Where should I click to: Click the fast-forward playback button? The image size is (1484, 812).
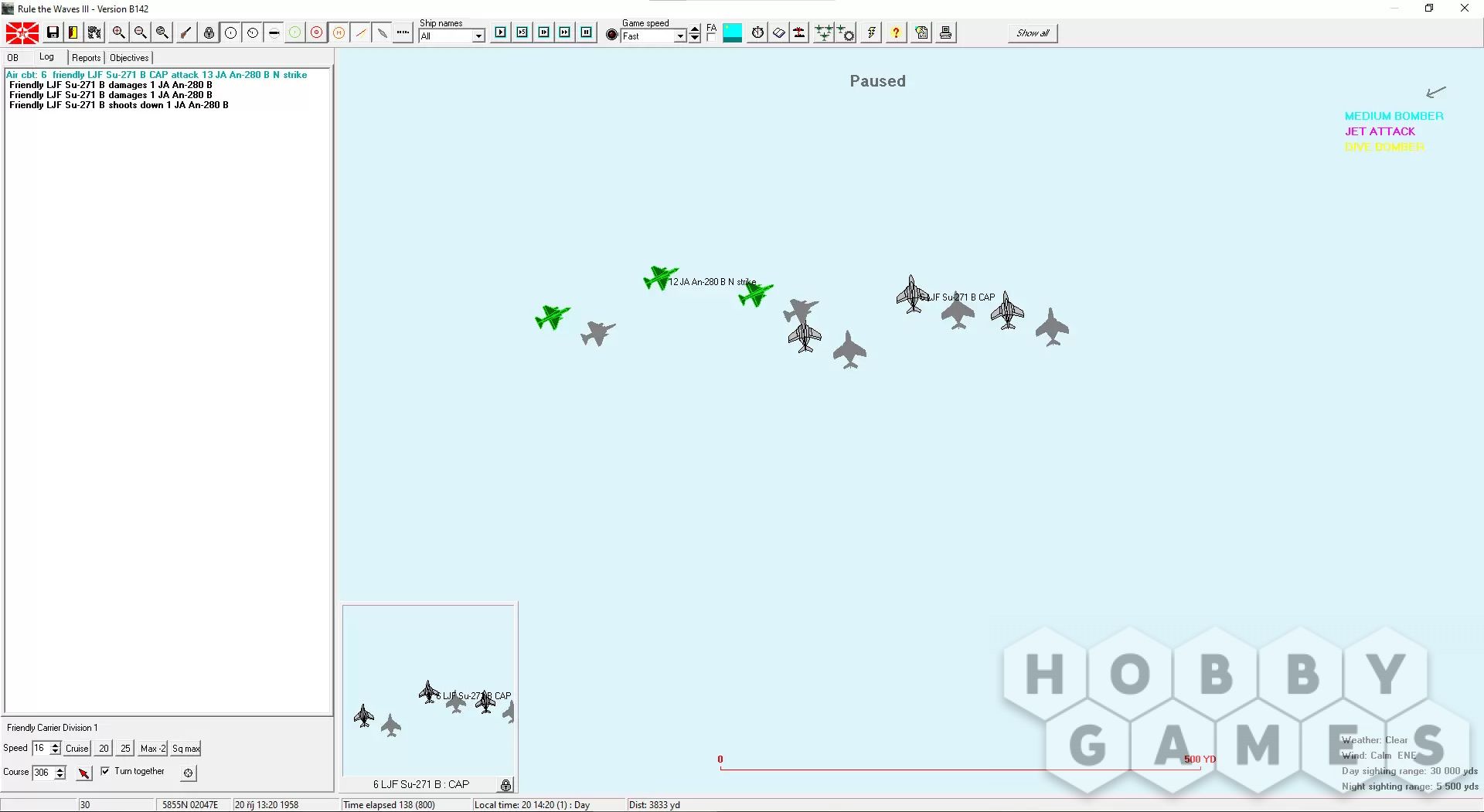[565, 32]
